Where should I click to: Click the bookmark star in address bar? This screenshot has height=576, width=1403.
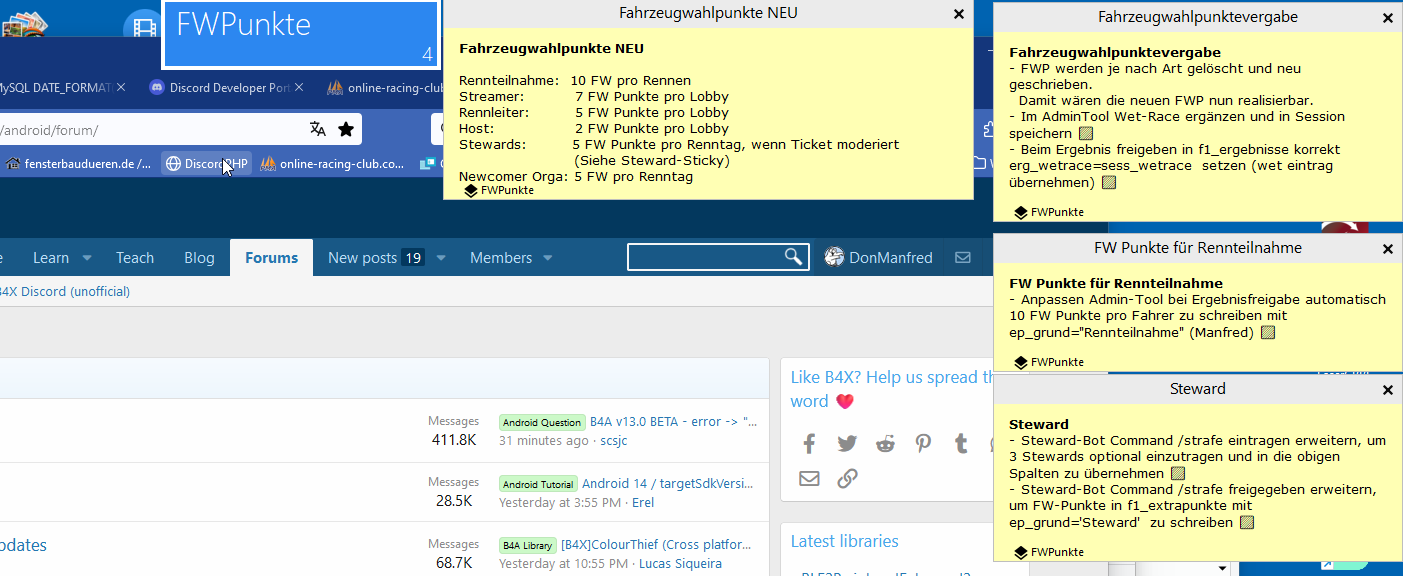point(346,129)
